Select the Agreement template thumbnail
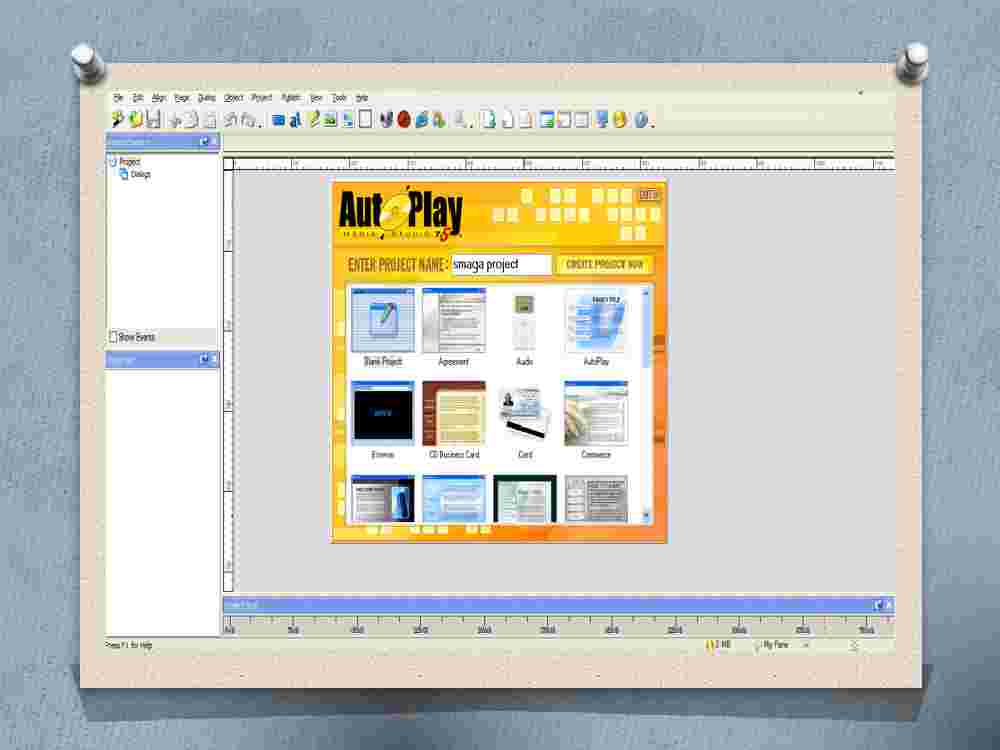Image resolution: width=1000 pixels, height=750 pixels. (453, 321)
